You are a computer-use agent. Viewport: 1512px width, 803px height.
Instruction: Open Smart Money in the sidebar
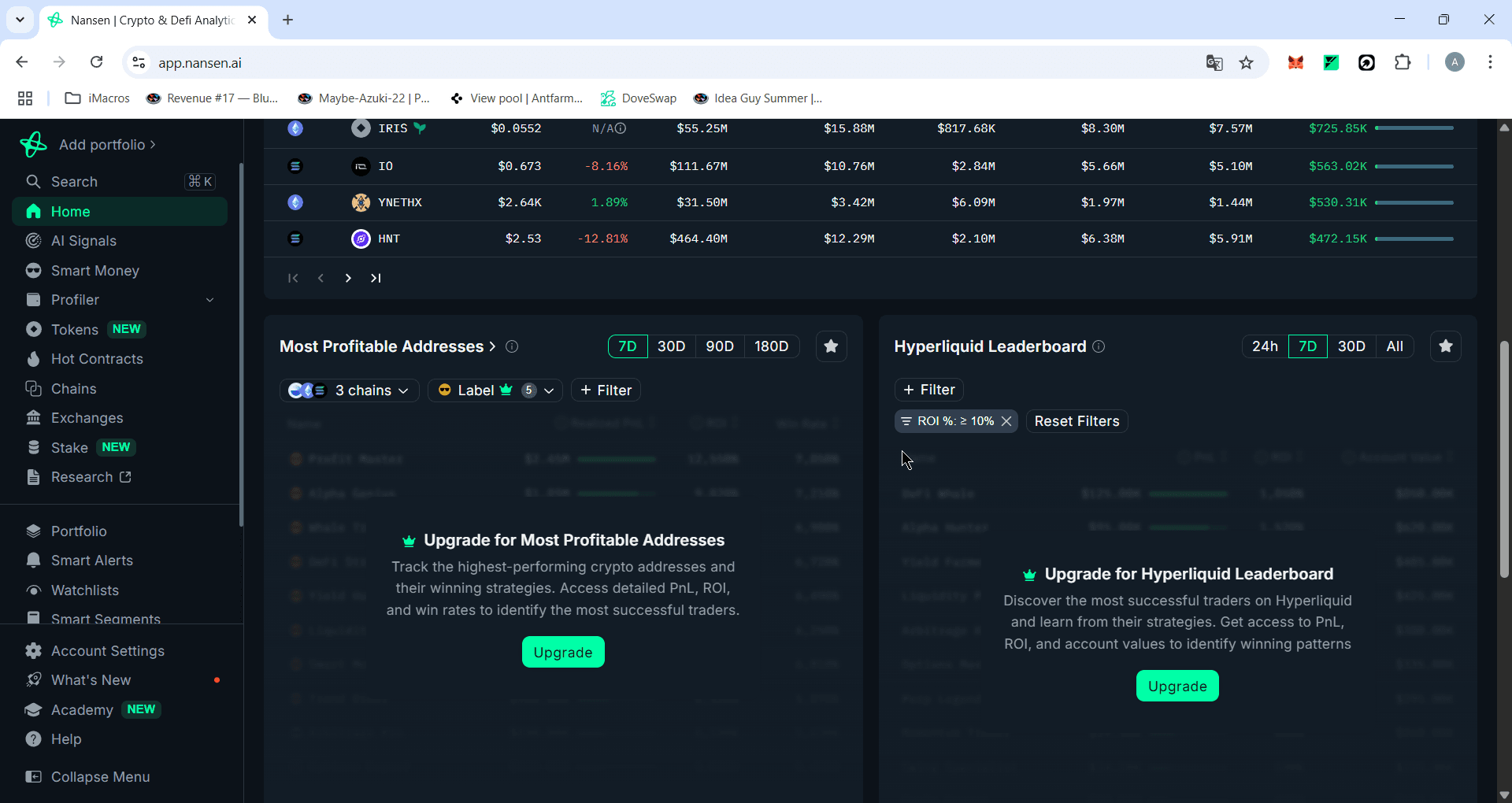pyautogui.click(x=120, y=271)
